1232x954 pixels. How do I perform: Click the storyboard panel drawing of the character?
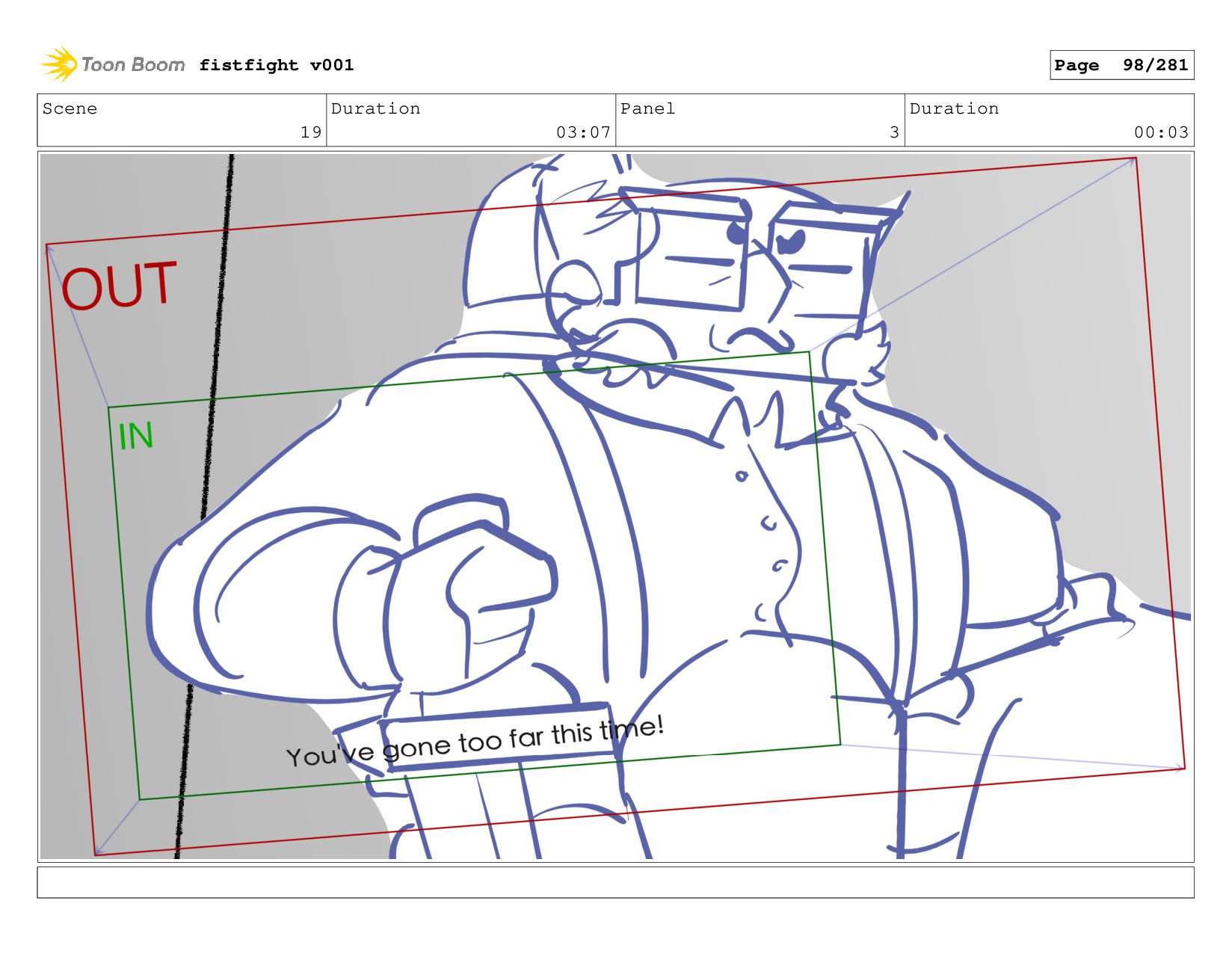[x=615, y=506]
